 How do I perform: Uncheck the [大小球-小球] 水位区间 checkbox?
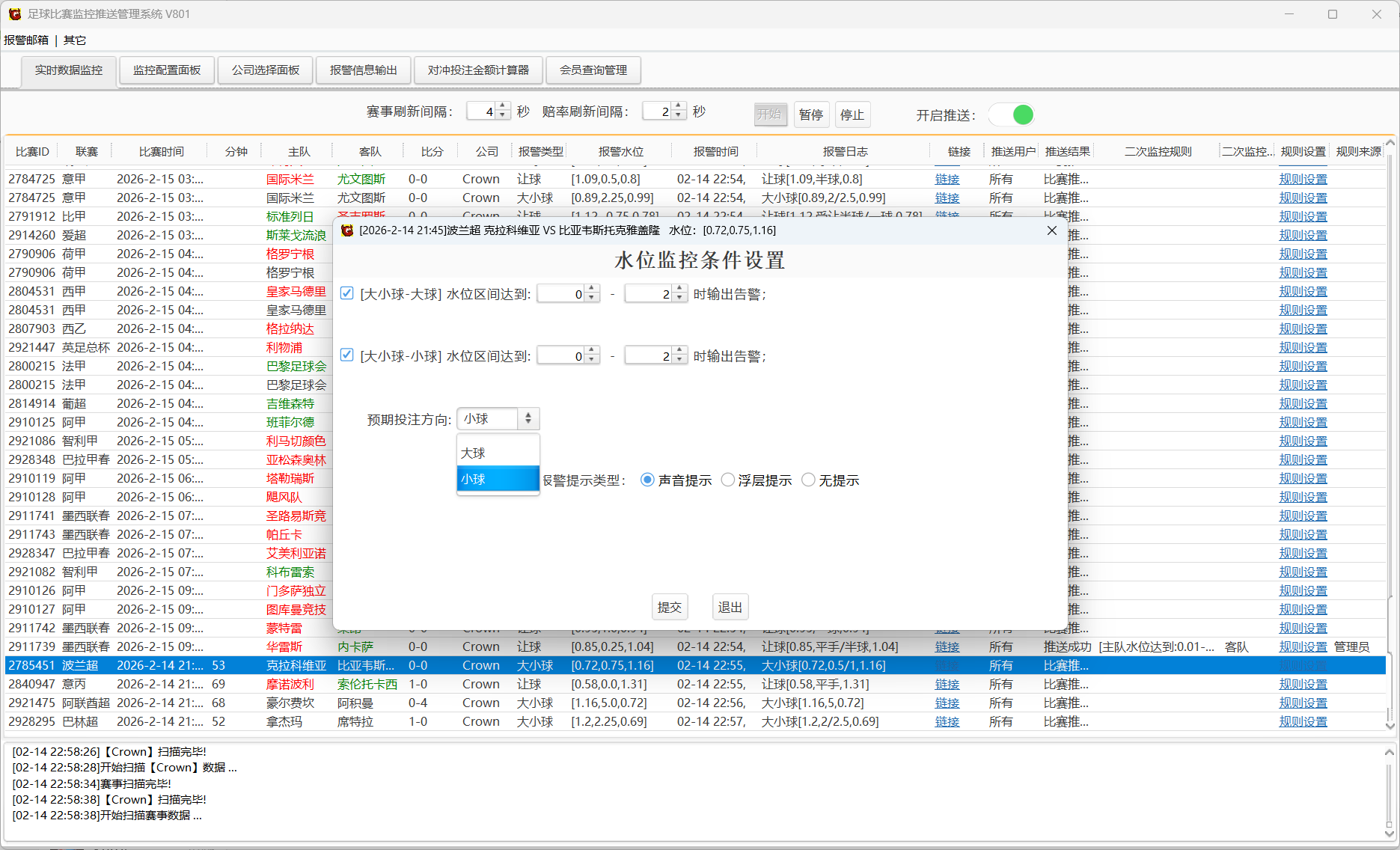pos(346,355)
